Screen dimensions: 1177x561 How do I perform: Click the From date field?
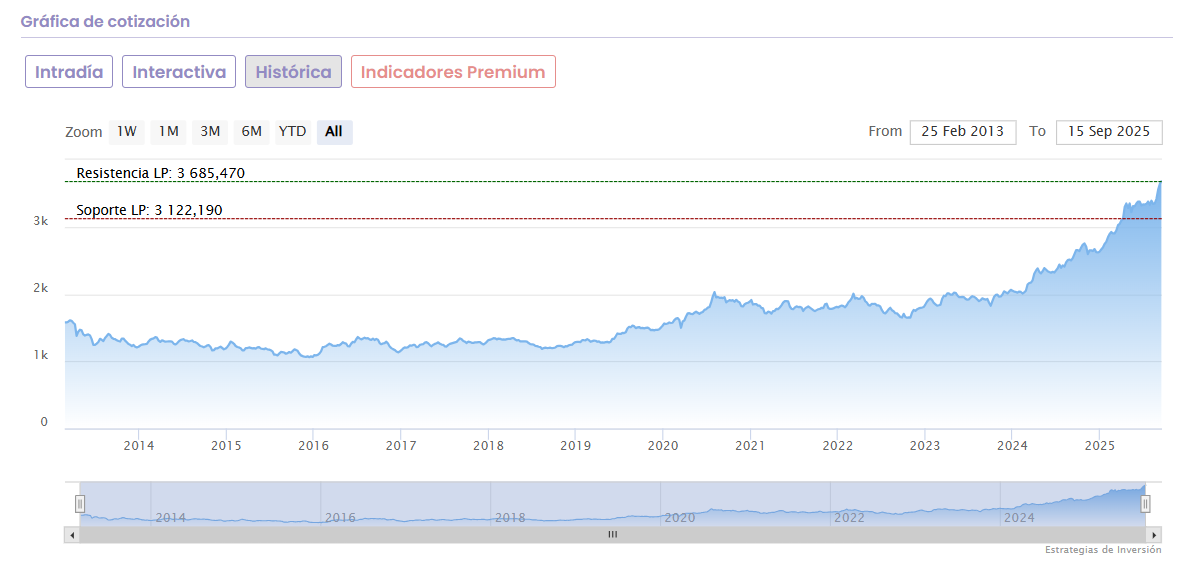pyautogui.click(x=962, y=132)
